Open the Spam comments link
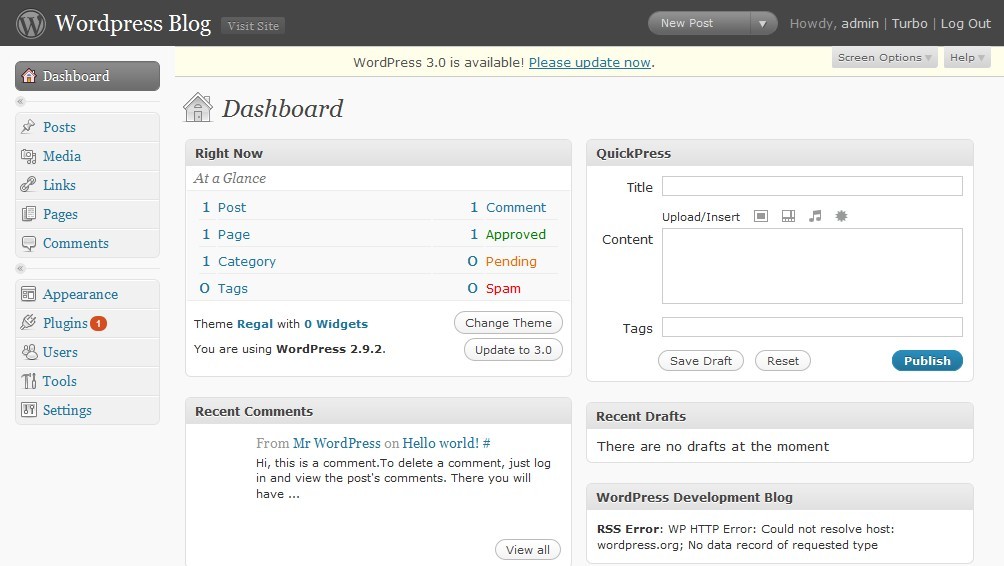The height and width of the screenshot is (566, 1004). coord(503,288)
